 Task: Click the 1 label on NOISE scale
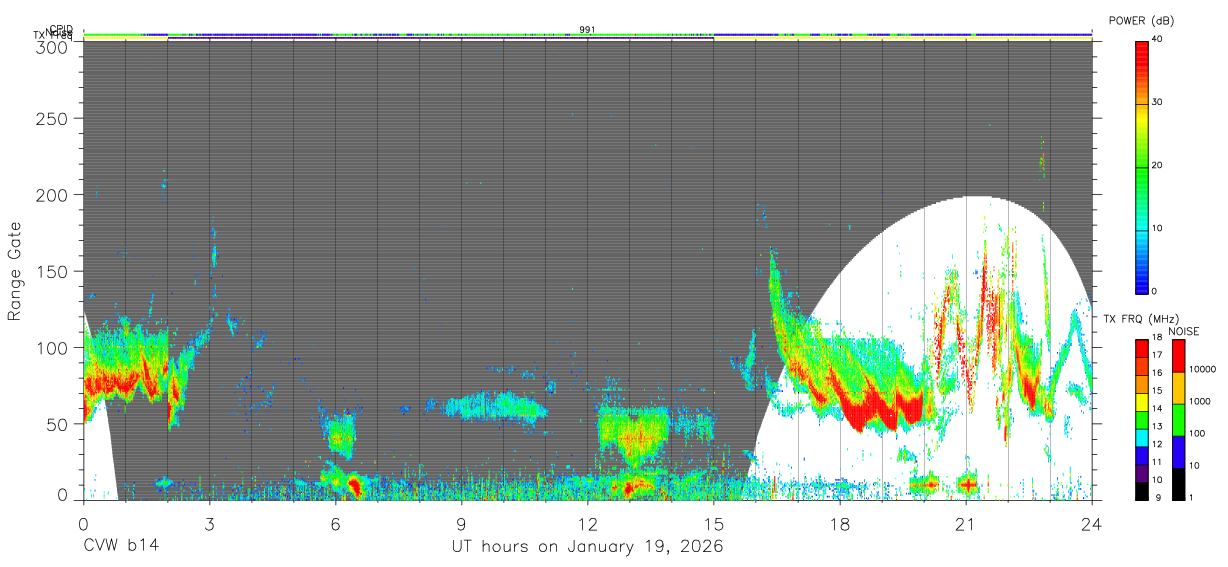pyautogui.click(x=1191, y=498)
